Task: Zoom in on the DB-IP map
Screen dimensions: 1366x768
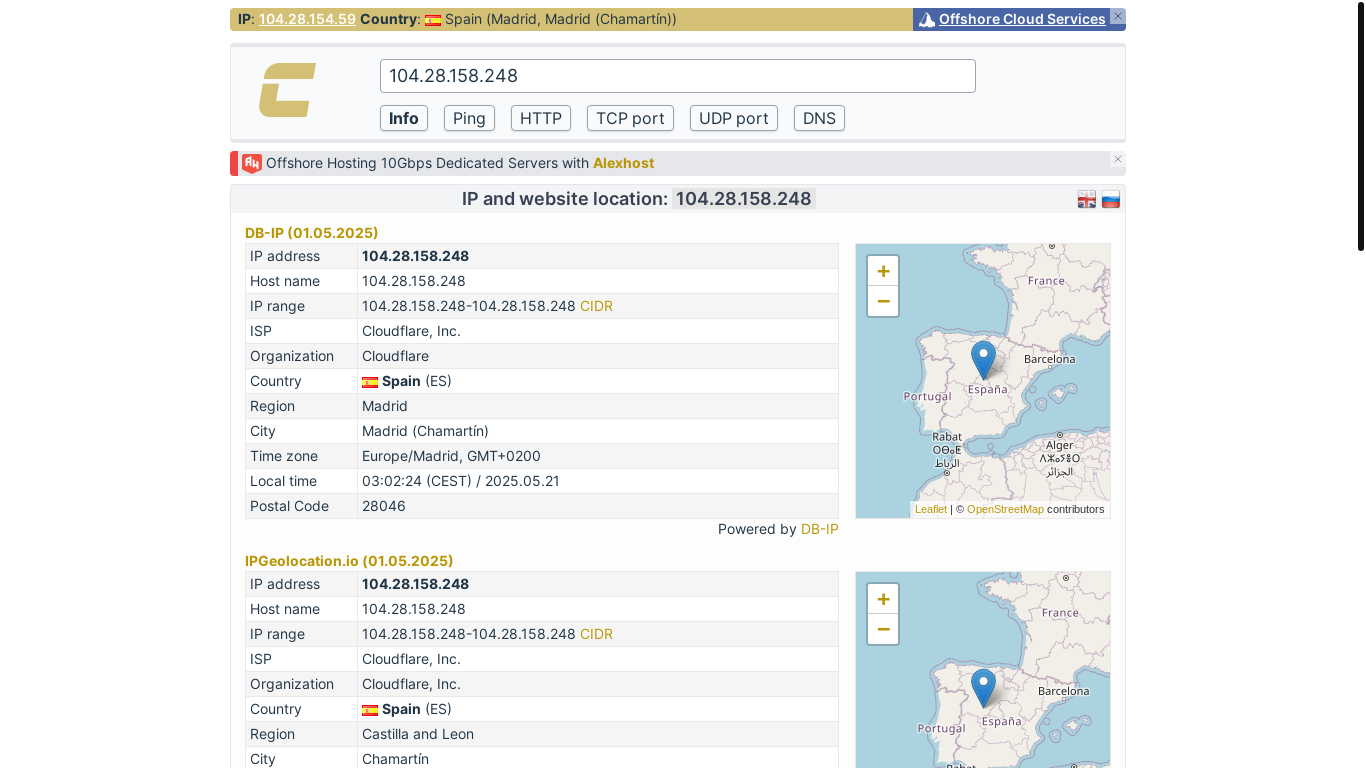Action: 883,271
